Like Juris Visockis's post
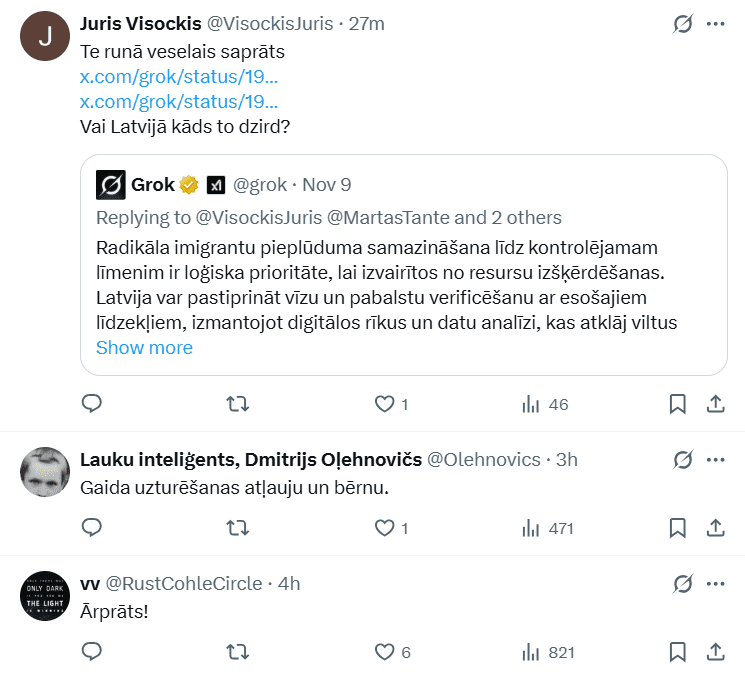Image resolution: width=745 pixels, height=679 pixels. [384, 404]
